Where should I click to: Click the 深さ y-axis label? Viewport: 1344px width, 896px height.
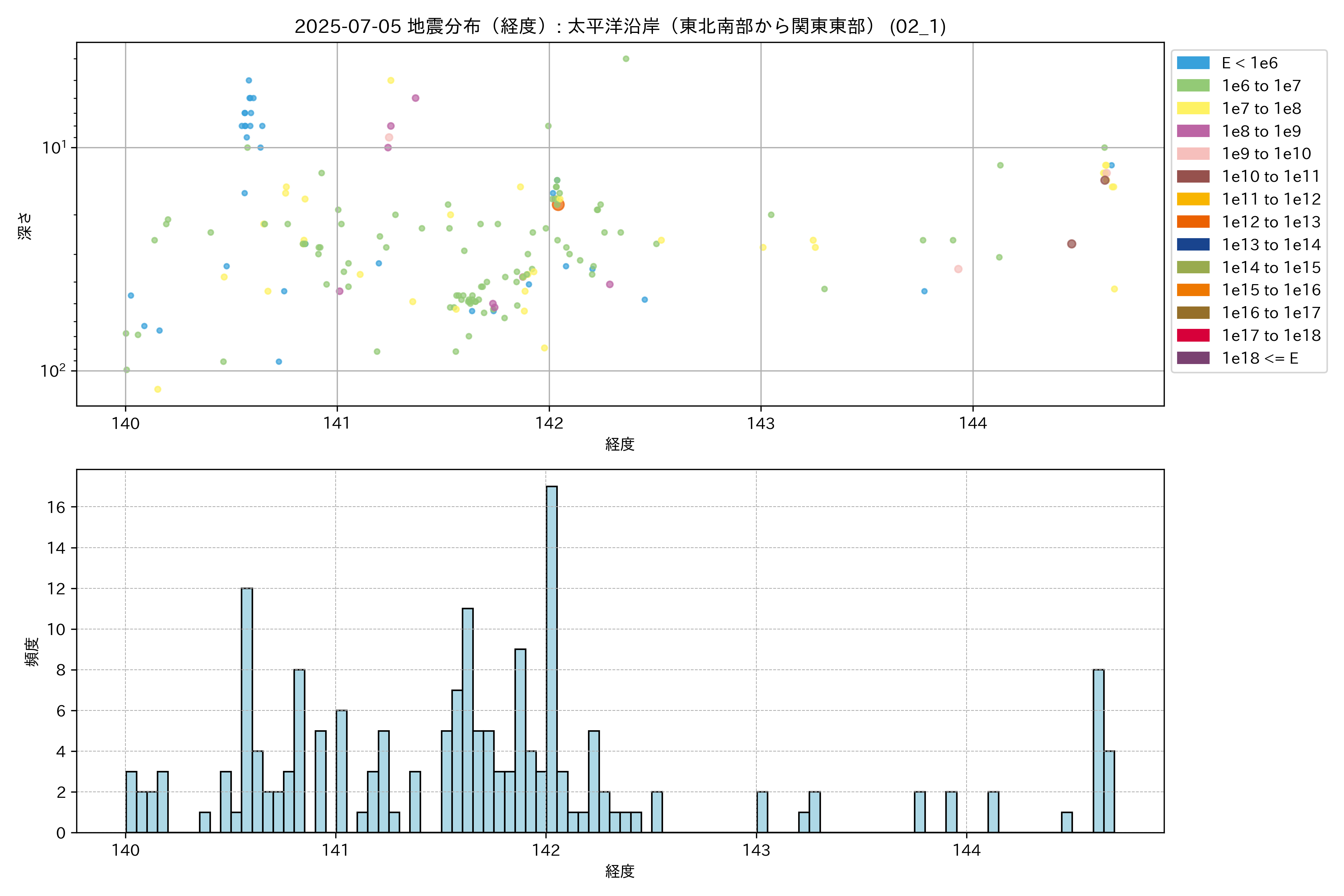tap(25, 226)
